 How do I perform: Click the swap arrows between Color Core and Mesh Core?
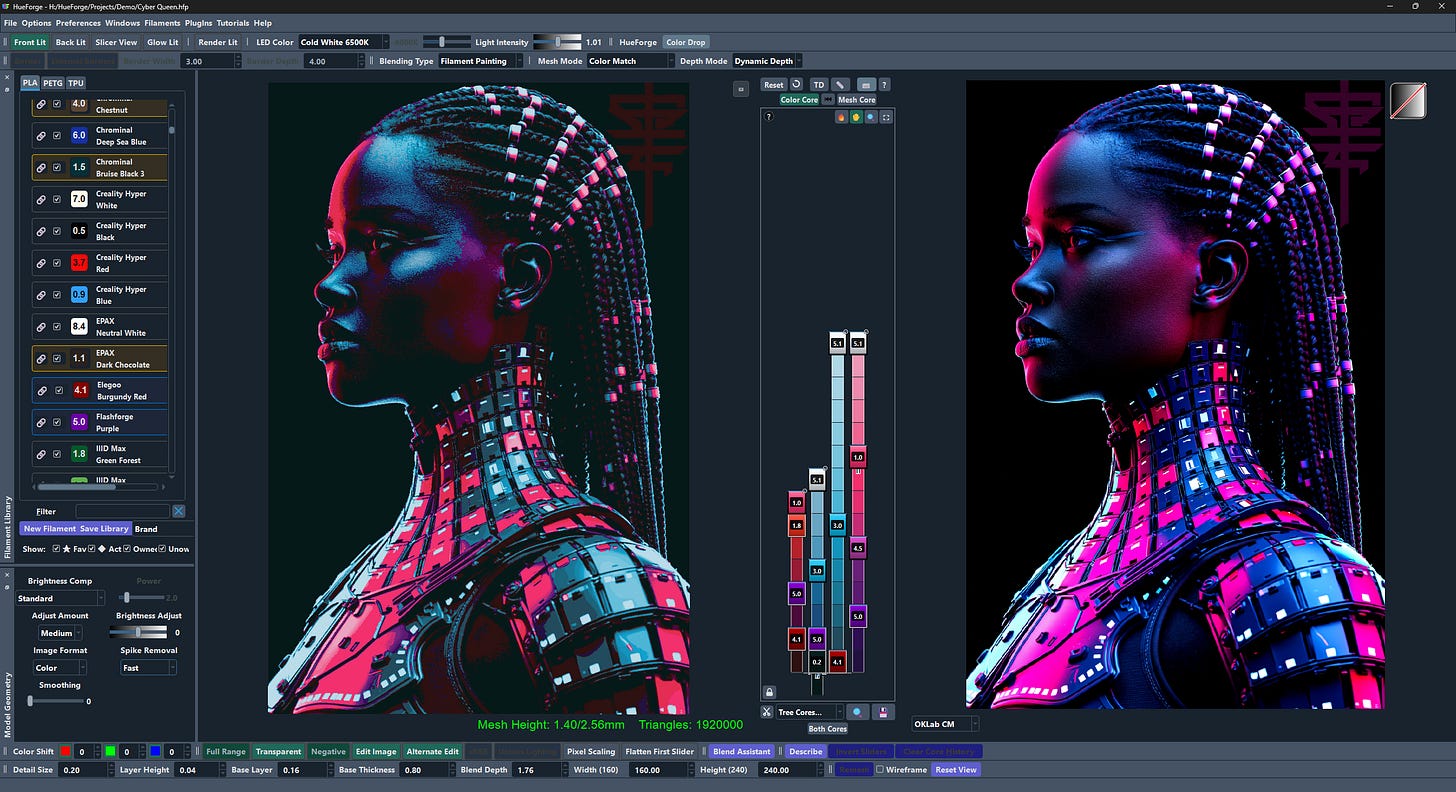[827, 100]
